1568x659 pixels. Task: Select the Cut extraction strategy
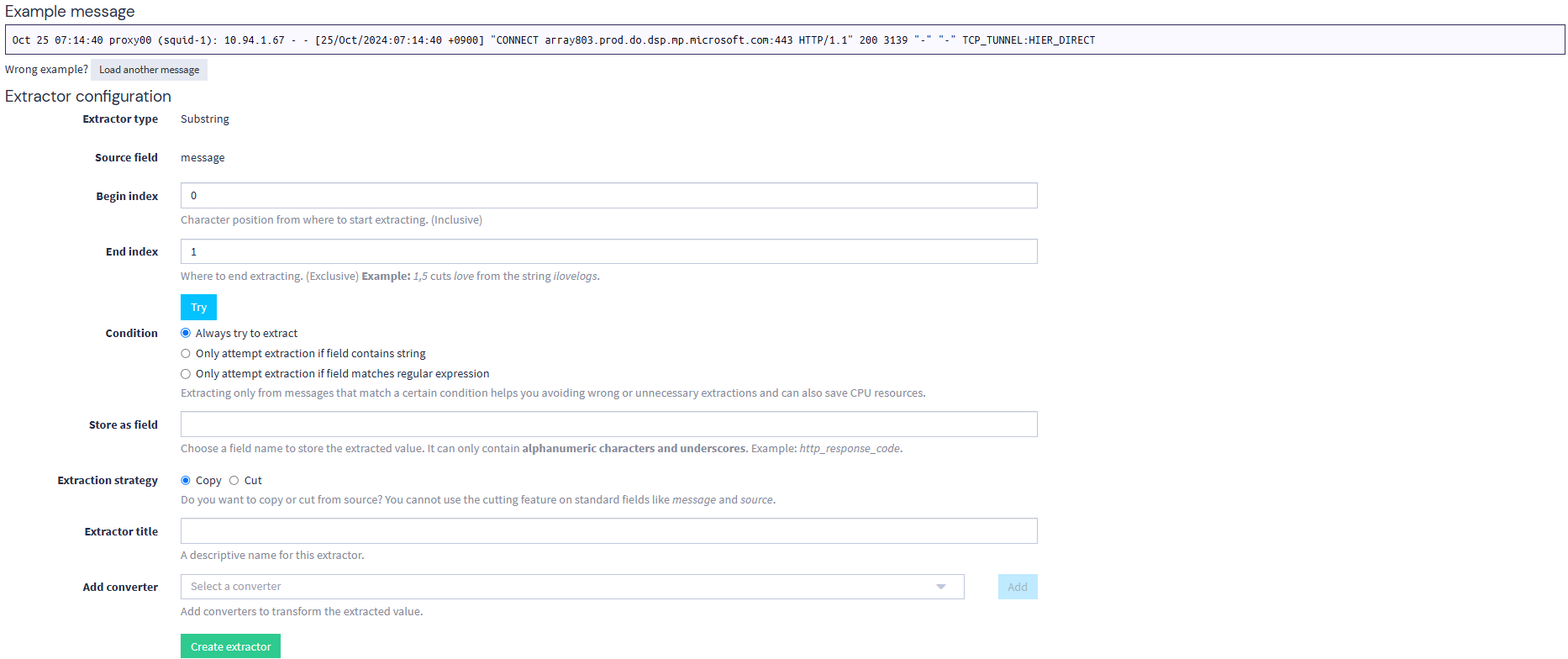click(x=234, y=481)
